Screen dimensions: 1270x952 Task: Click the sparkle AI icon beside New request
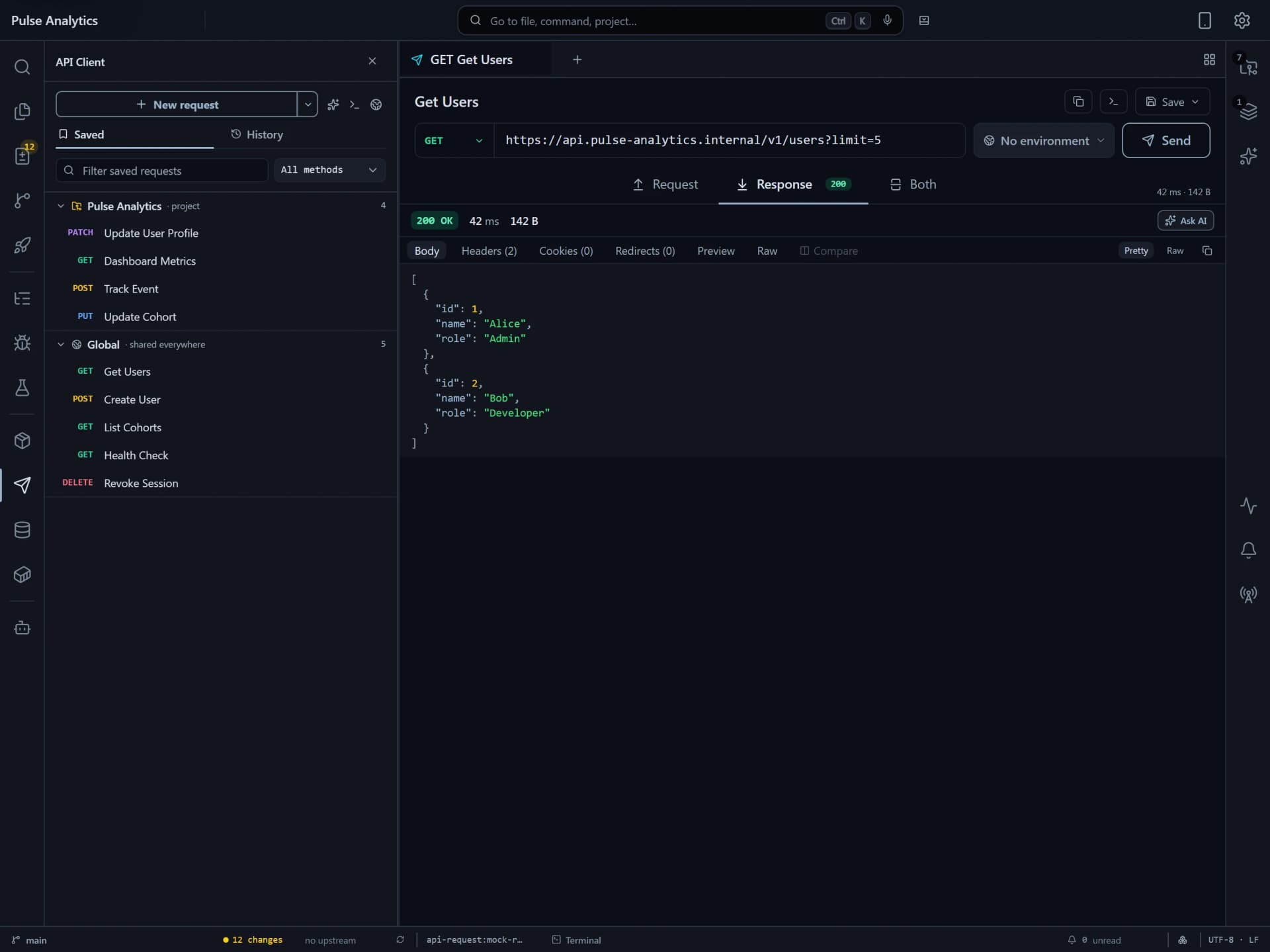click(333, 105)
